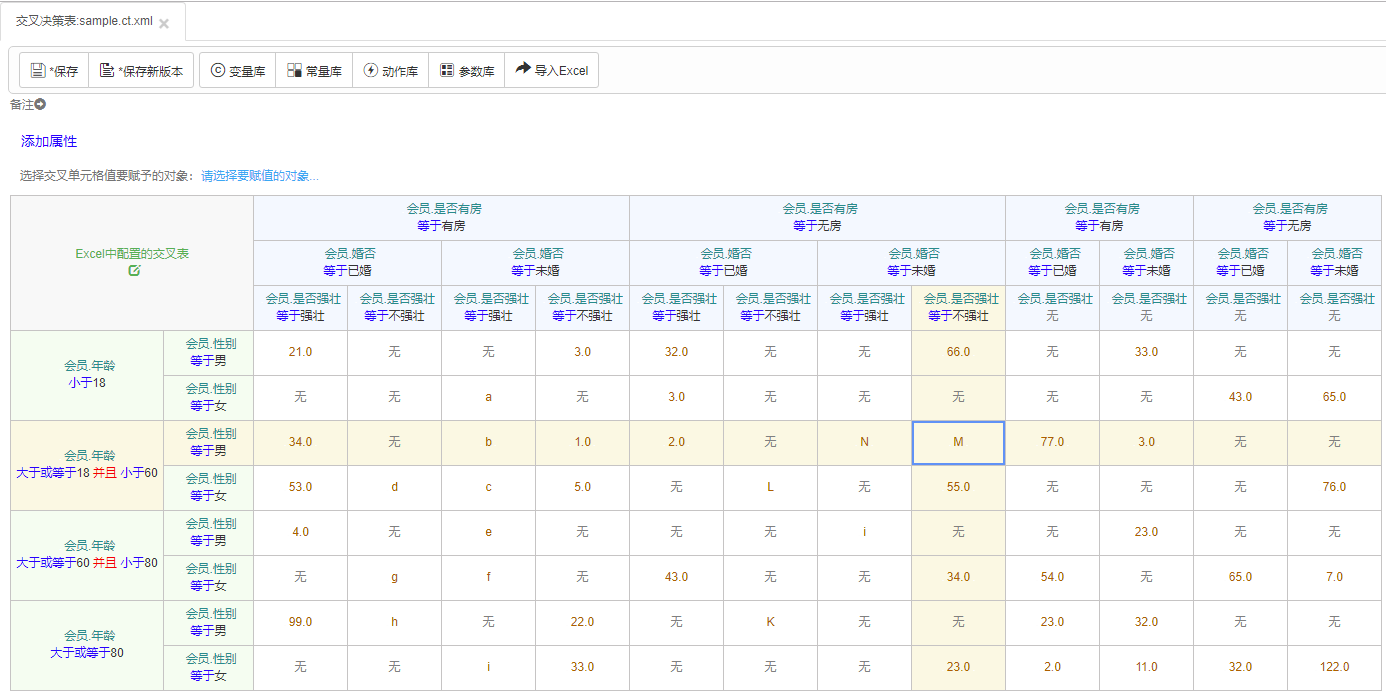The width and height of the screenshot is (1386, 695).
Task: Click the green edit icon under cross table title
Action: pos(135,270)
